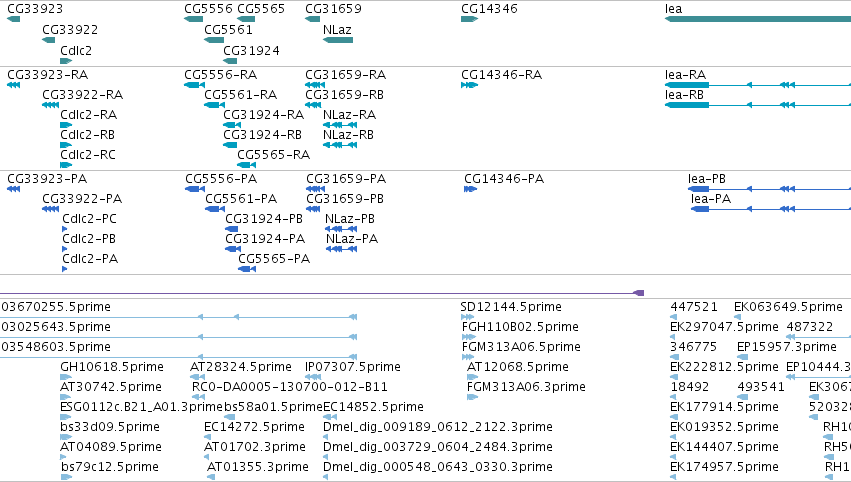Click the CG5556 gene label
This screenshot has height=482, width=851.
click(208, 9)
